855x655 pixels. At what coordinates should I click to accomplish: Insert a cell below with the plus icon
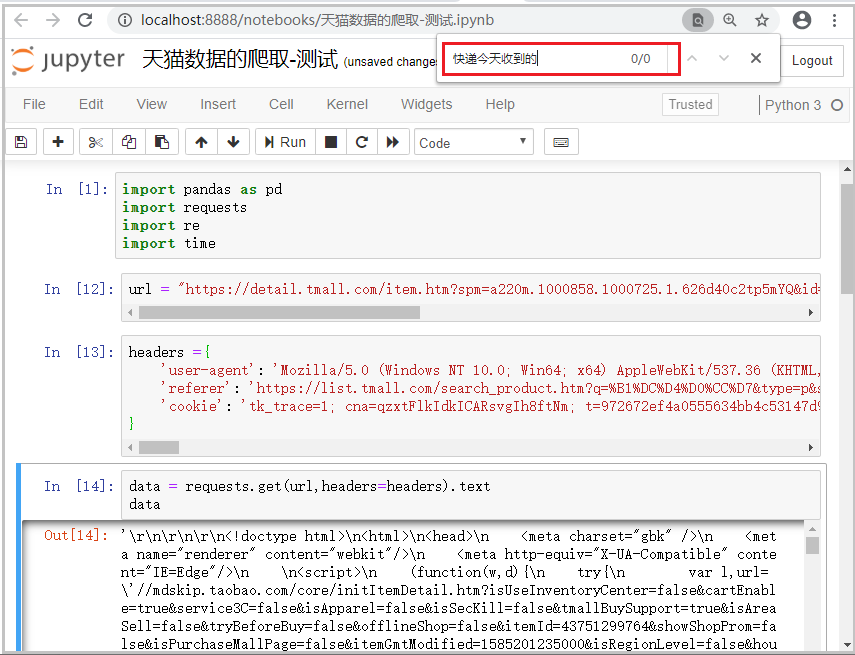58,142
